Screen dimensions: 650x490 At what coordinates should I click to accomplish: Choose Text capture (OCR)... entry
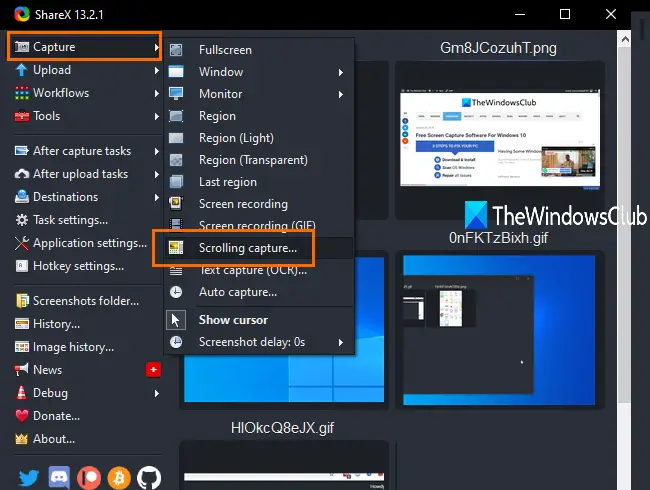pyautogui.click(x=260, y=270)
